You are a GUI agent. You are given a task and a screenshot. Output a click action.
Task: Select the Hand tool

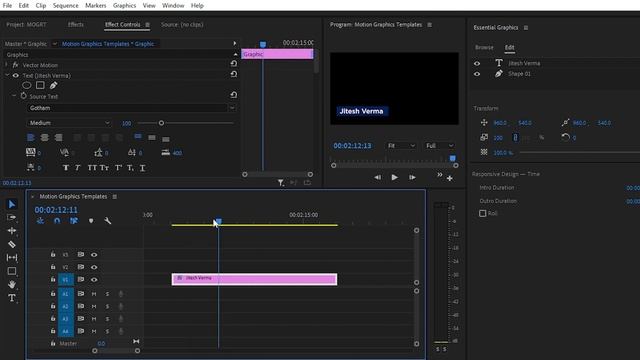point(12,284)
